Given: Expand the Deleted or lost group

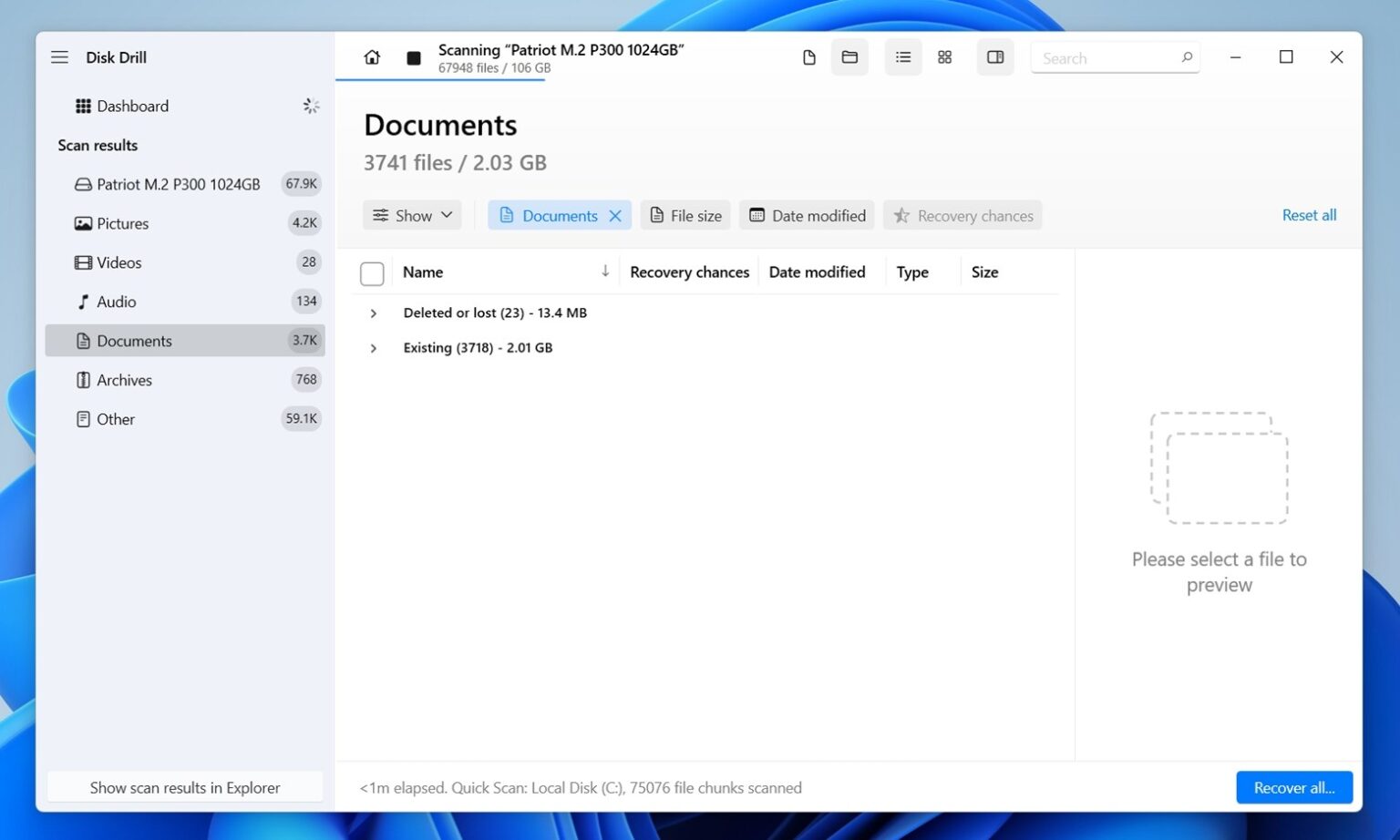Looking at the screenshot, I should point(373,312).
